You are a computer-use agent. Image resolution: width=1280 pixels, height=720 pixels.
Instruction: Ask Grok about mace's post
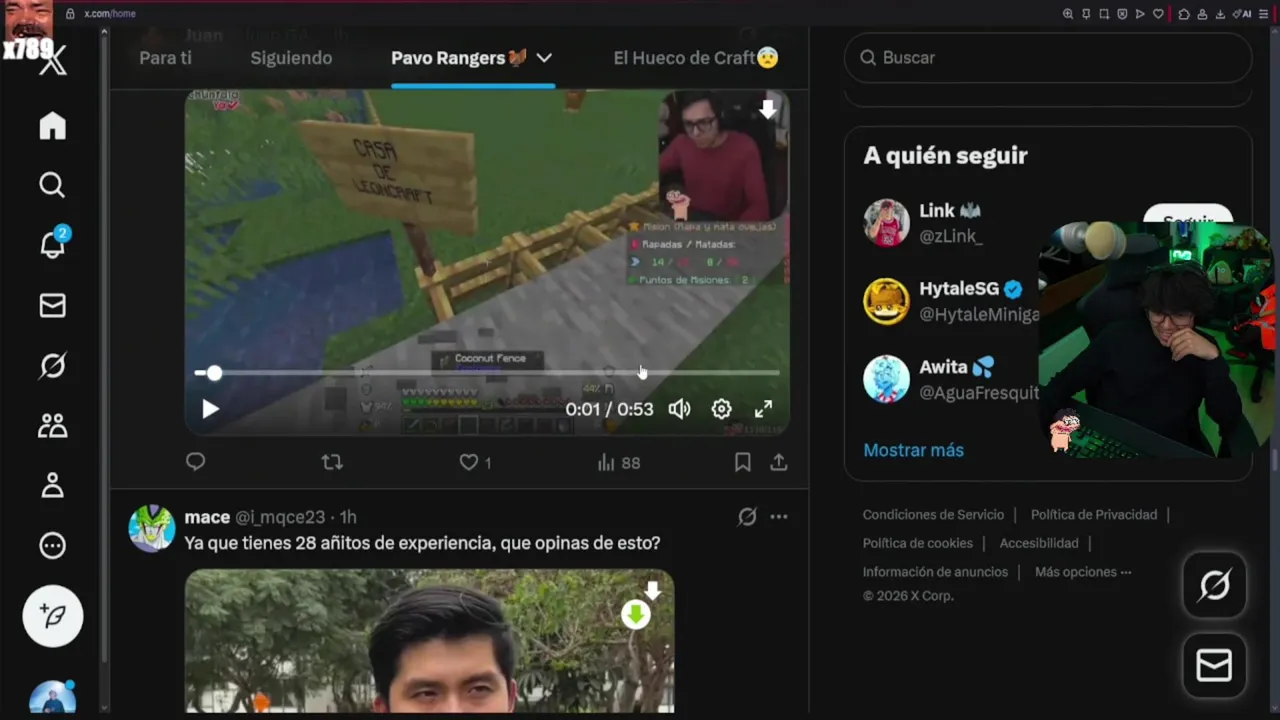point(747,517)
